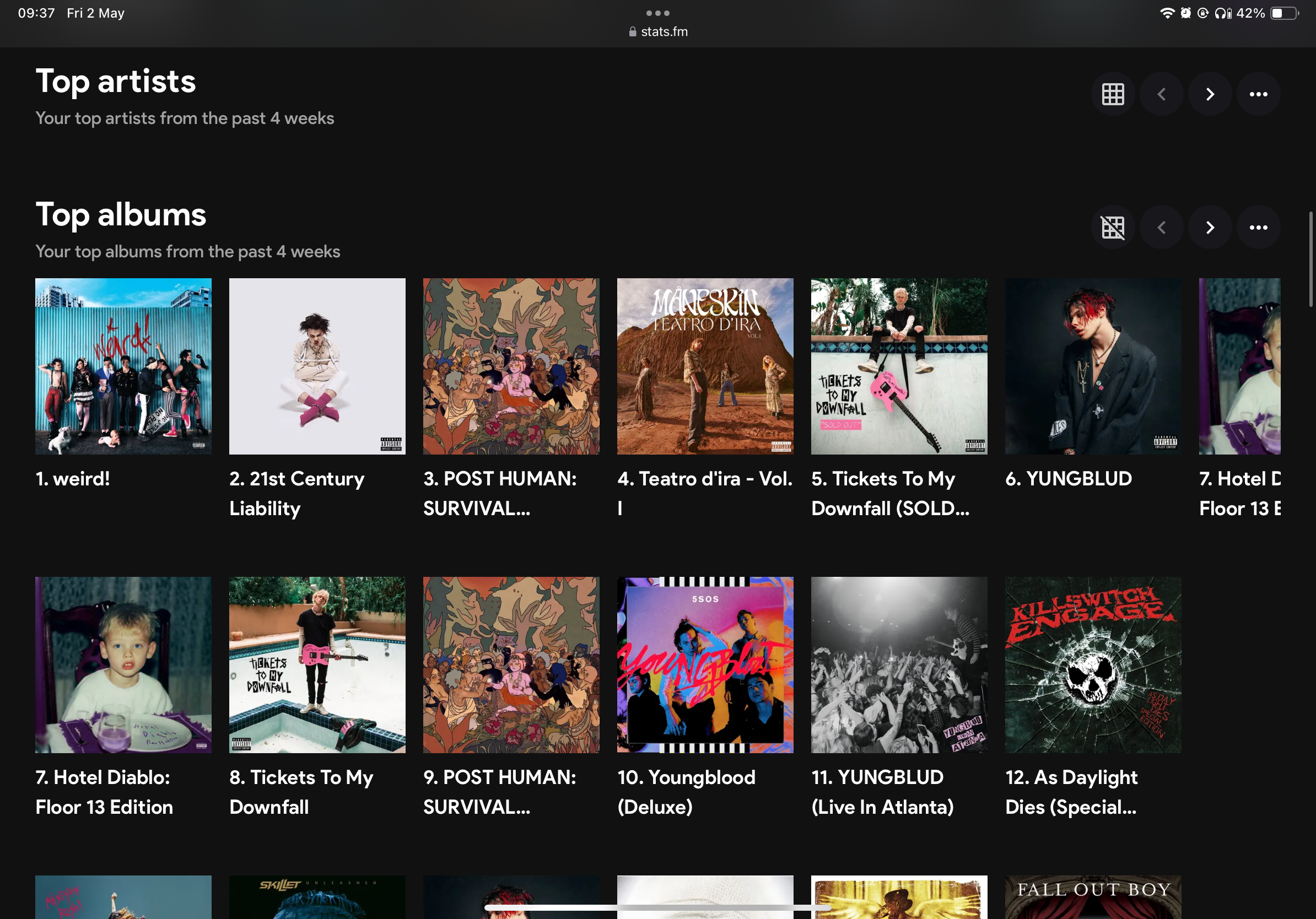Viewport: 1316px width, 919px height.
Task: Tap the headphones status icon
Action: click(x=1222, y=13)
